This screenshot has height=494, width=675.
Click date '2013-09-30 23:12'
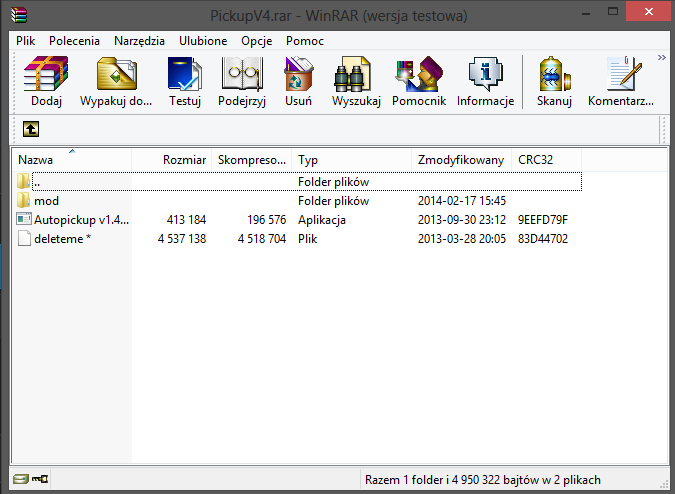[x=461, y=220]
